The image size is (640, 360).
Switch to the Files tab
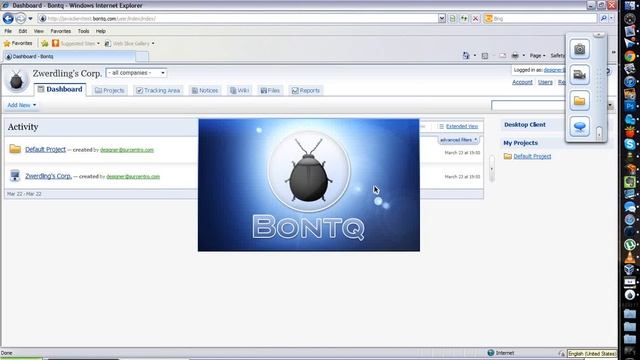click(x=270, y=91)
